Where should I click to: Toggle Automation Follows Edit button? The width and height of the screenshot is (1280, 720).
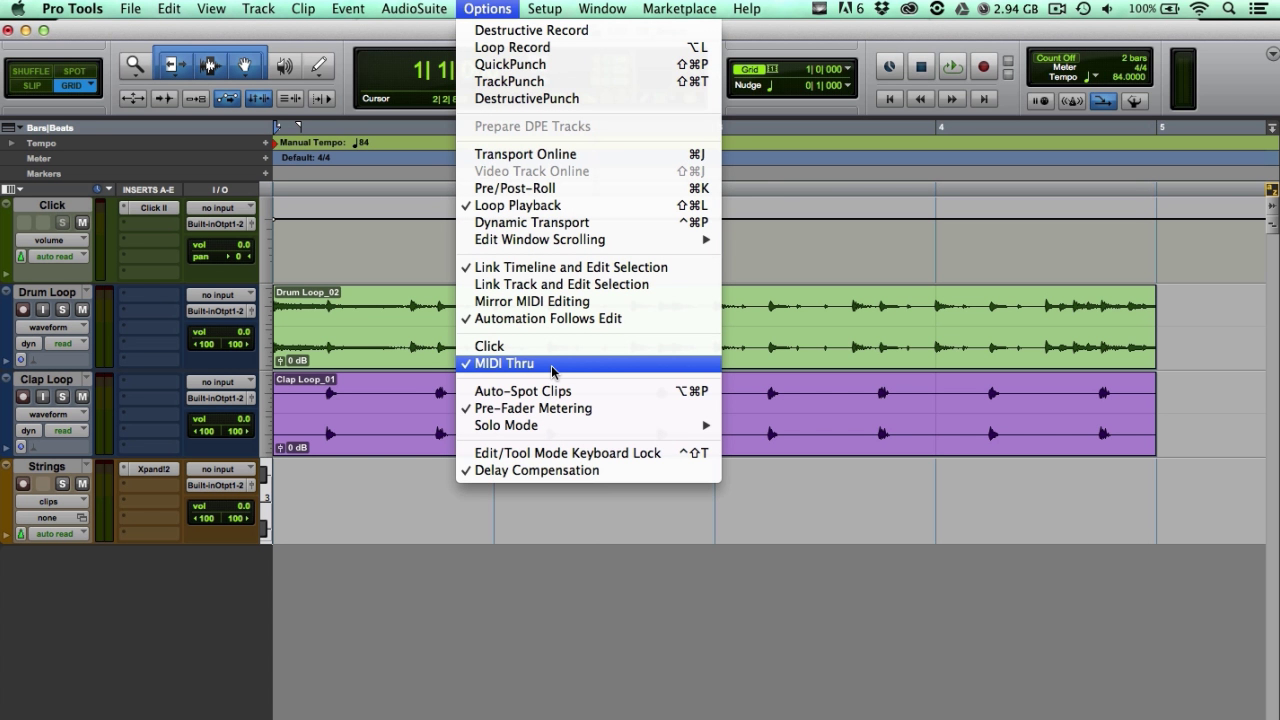(x=227, y=99)
